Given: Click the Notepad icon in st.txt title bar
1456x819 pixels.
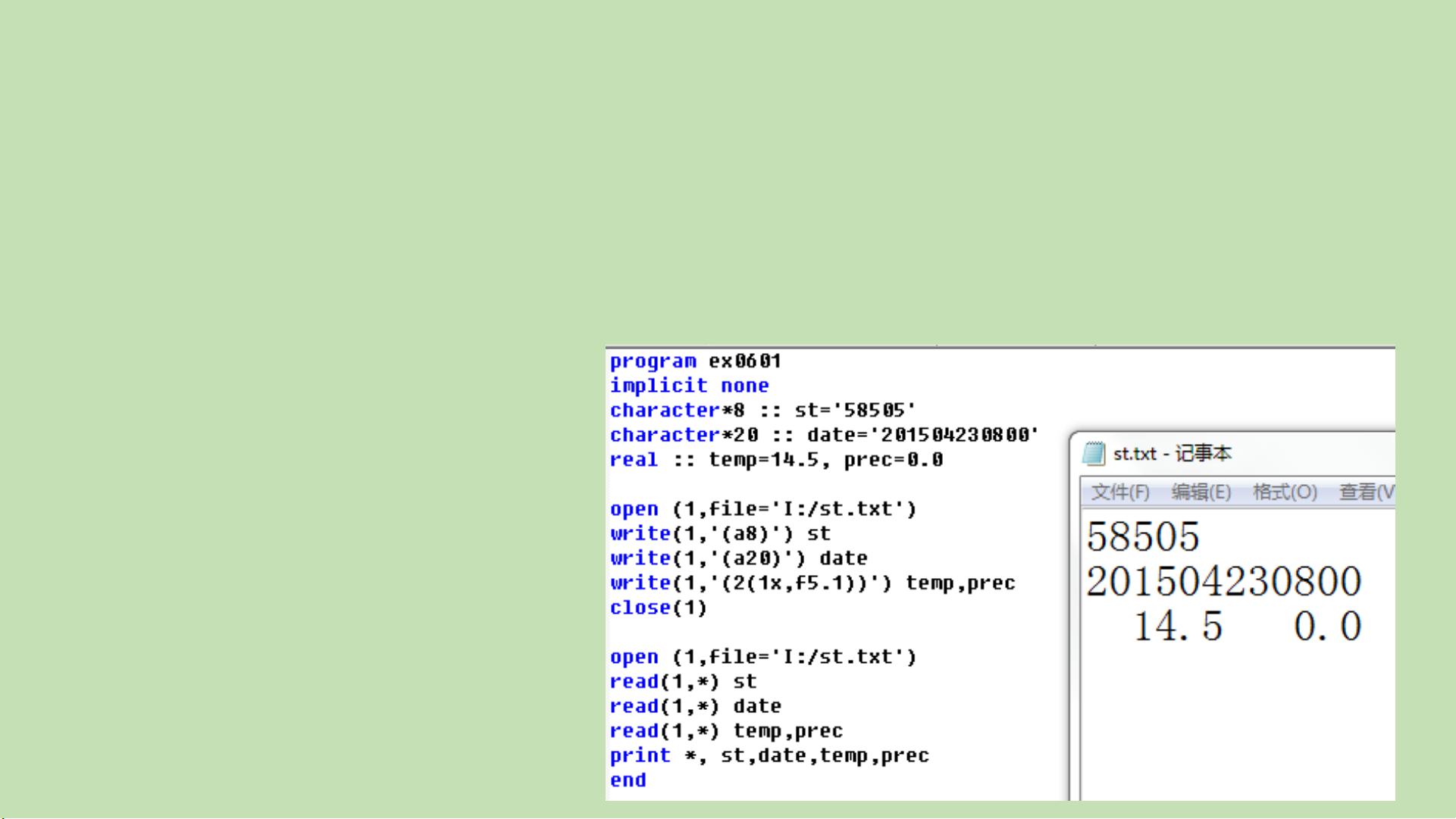Looking at the screenshot, I should click(1093, 454).
